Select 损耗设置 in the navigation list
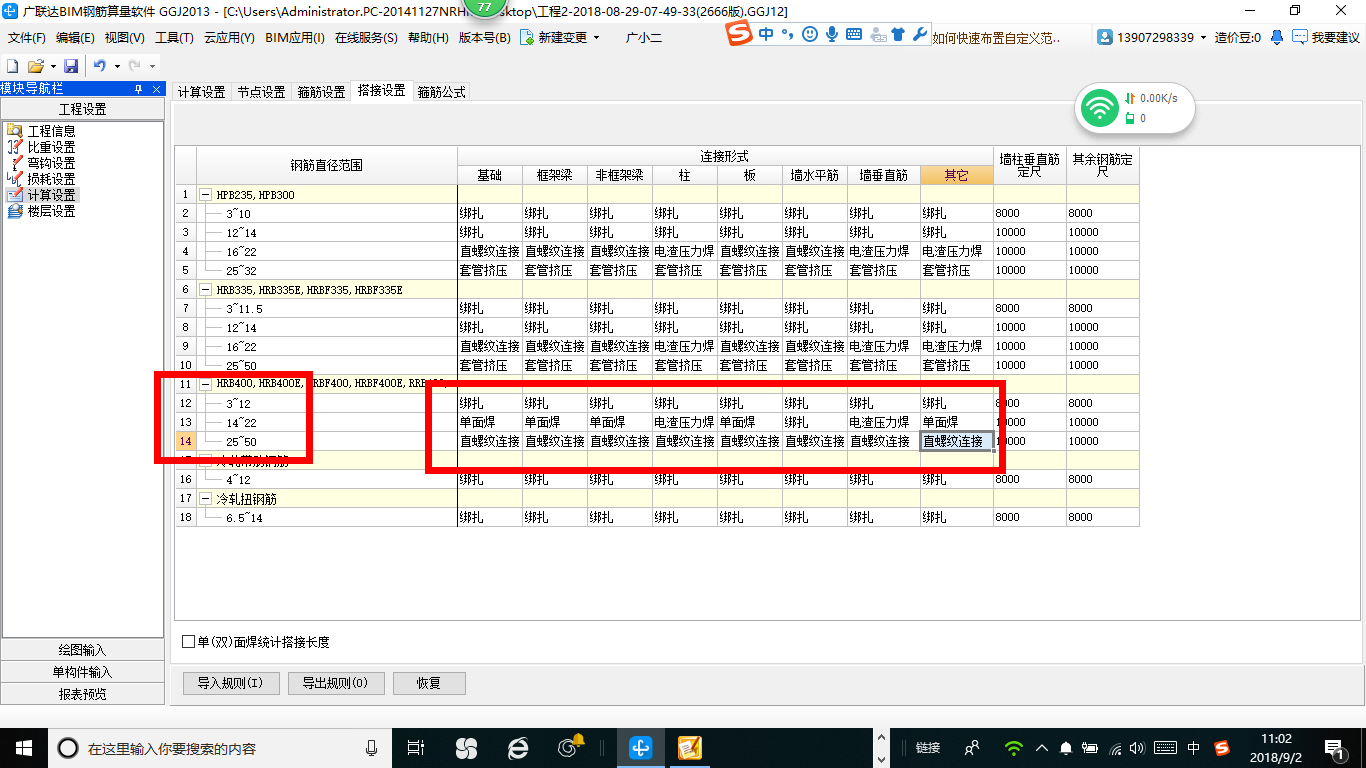The height and width of the screenshot is (768, 1366). [x=40, y=179]
